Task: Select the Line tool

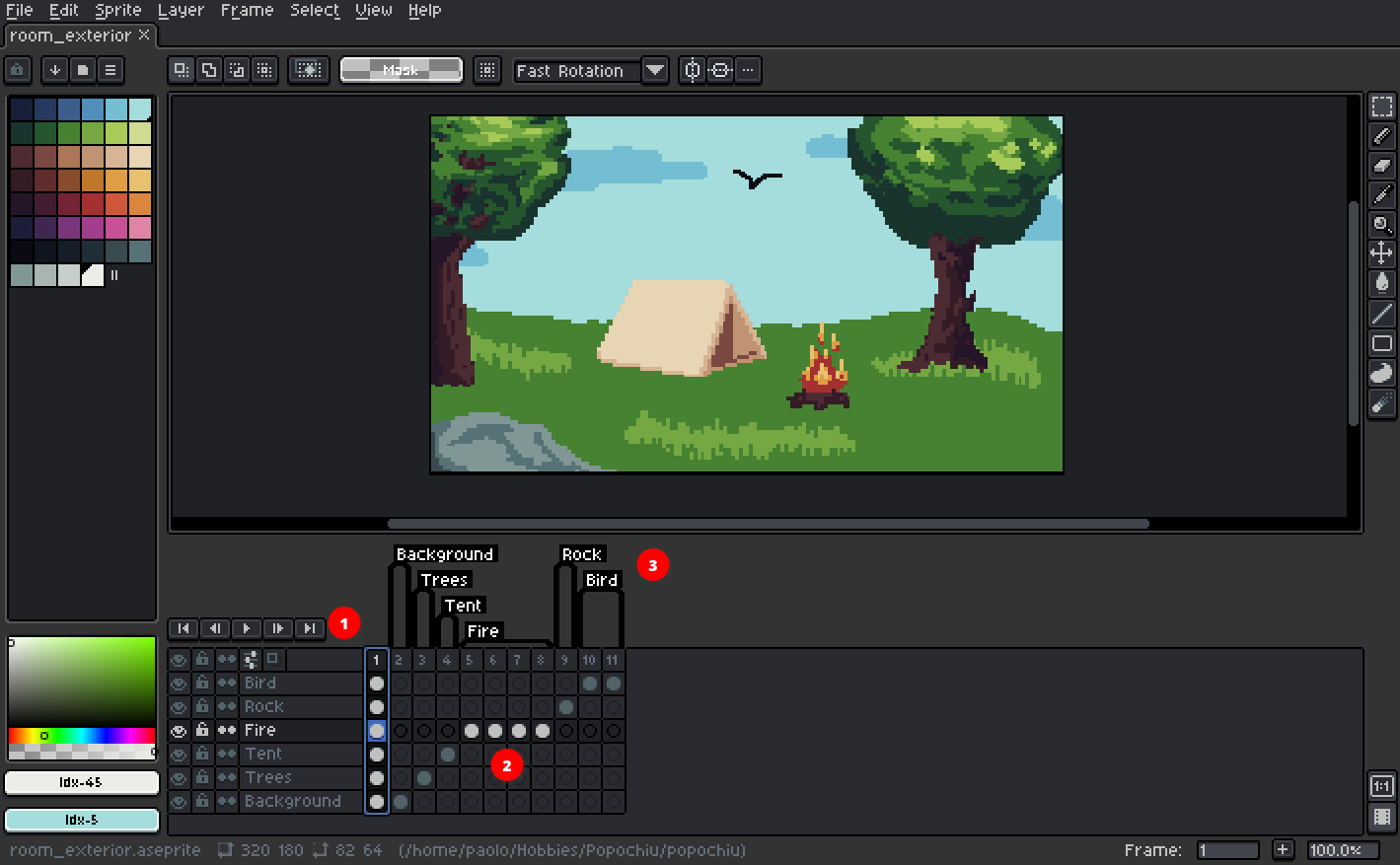Action: click(1381, 314)
